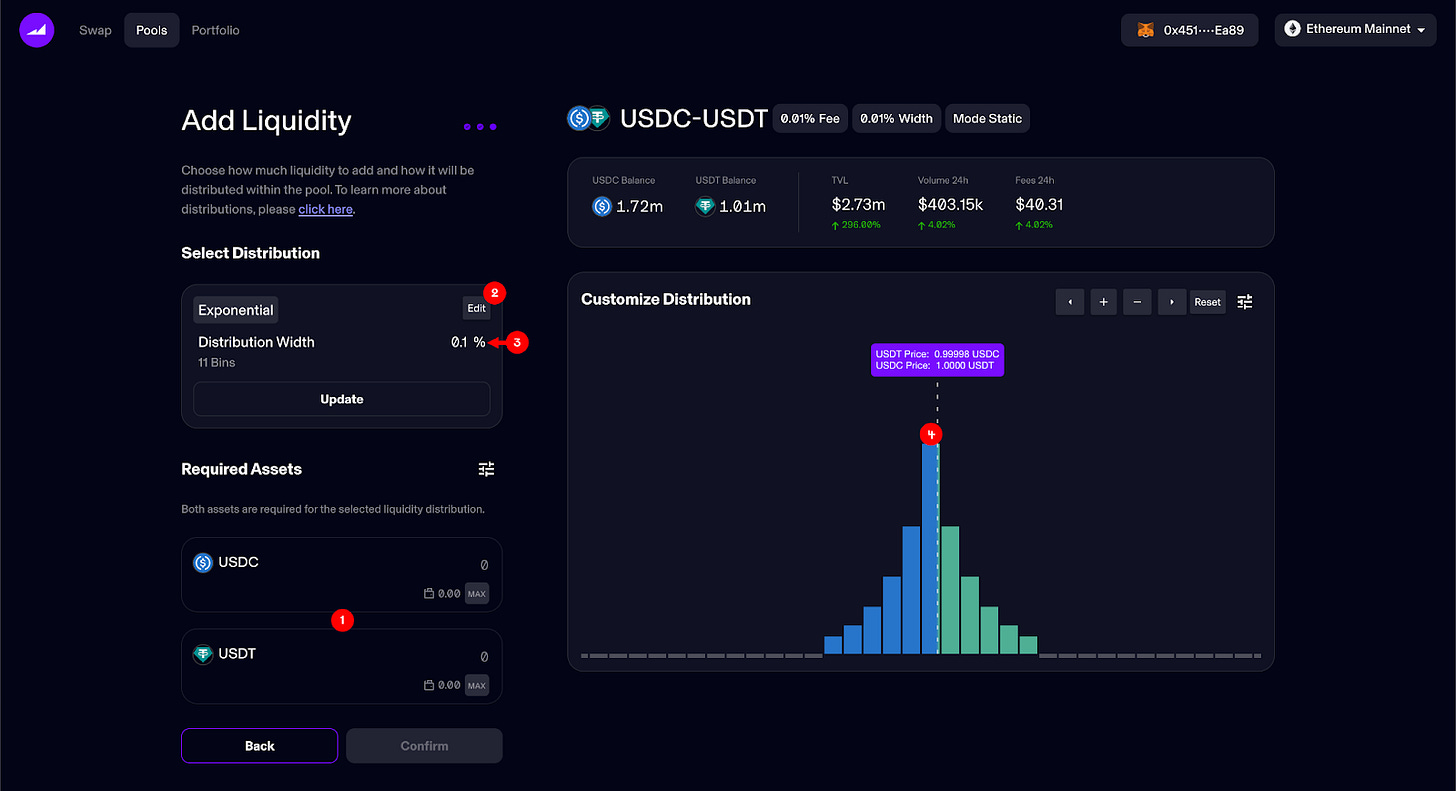Open the Portfolio tab

click(x=216, y=30)
